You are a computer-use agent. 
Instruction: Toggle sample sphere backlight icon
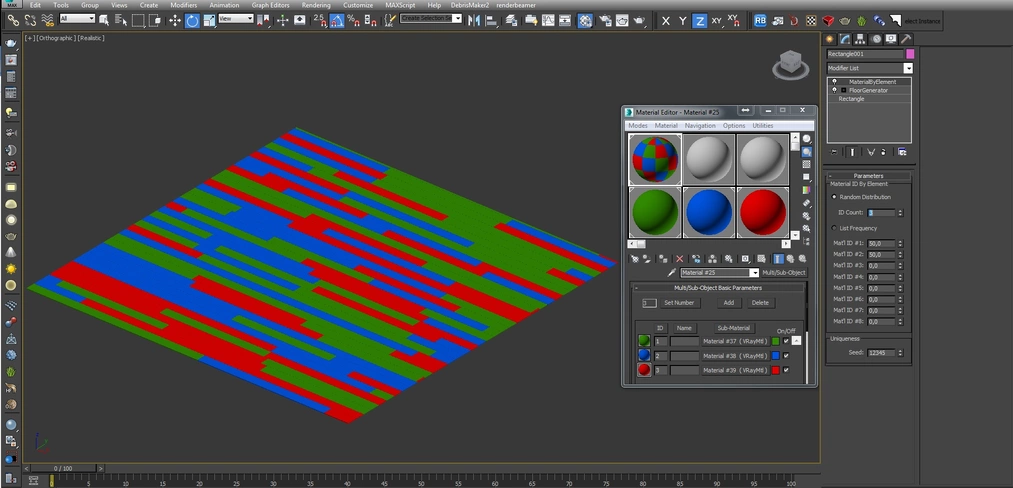[x=806, y=152]
